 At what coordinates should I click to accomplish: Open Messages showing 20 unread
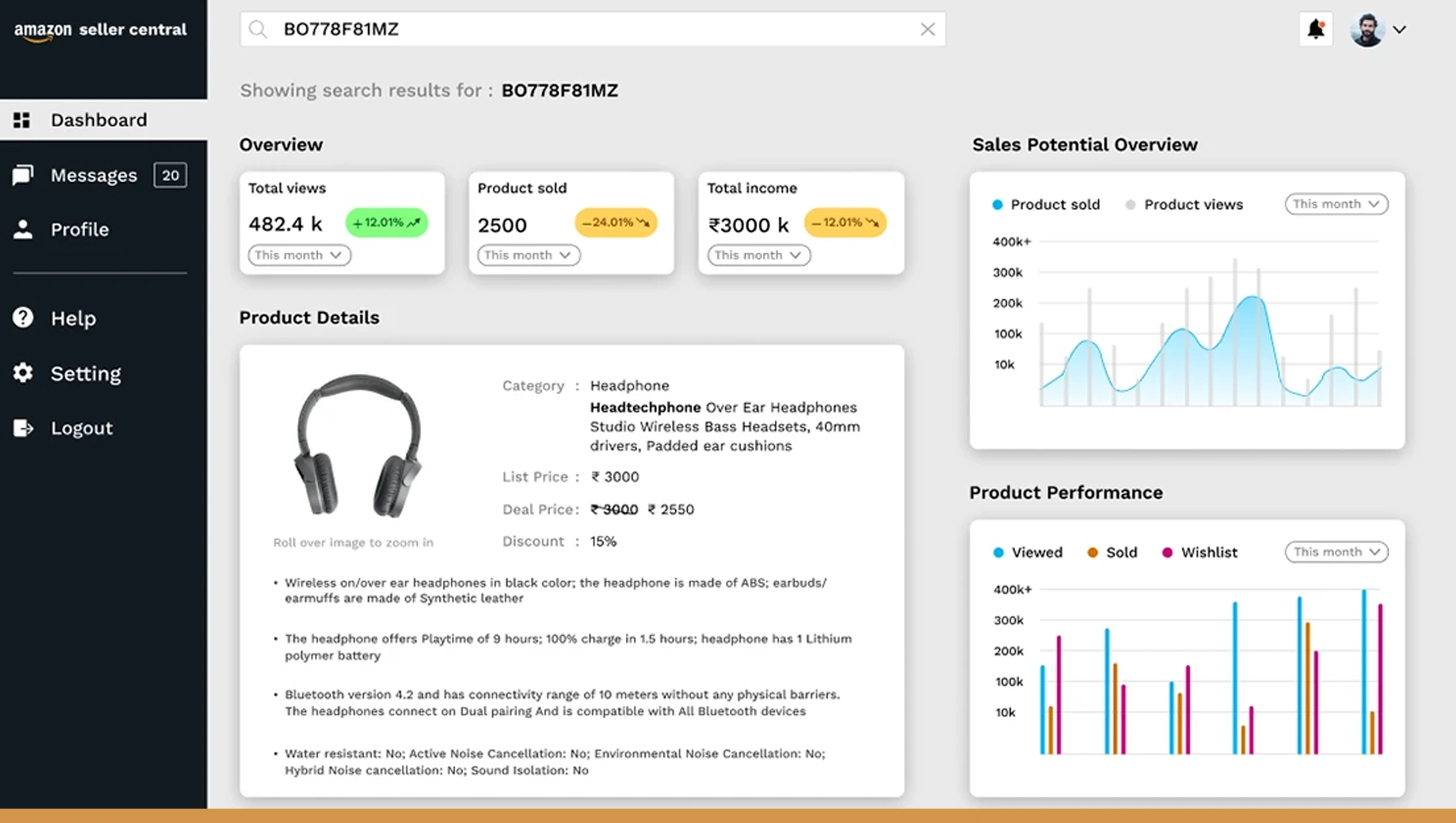[94, 175]
